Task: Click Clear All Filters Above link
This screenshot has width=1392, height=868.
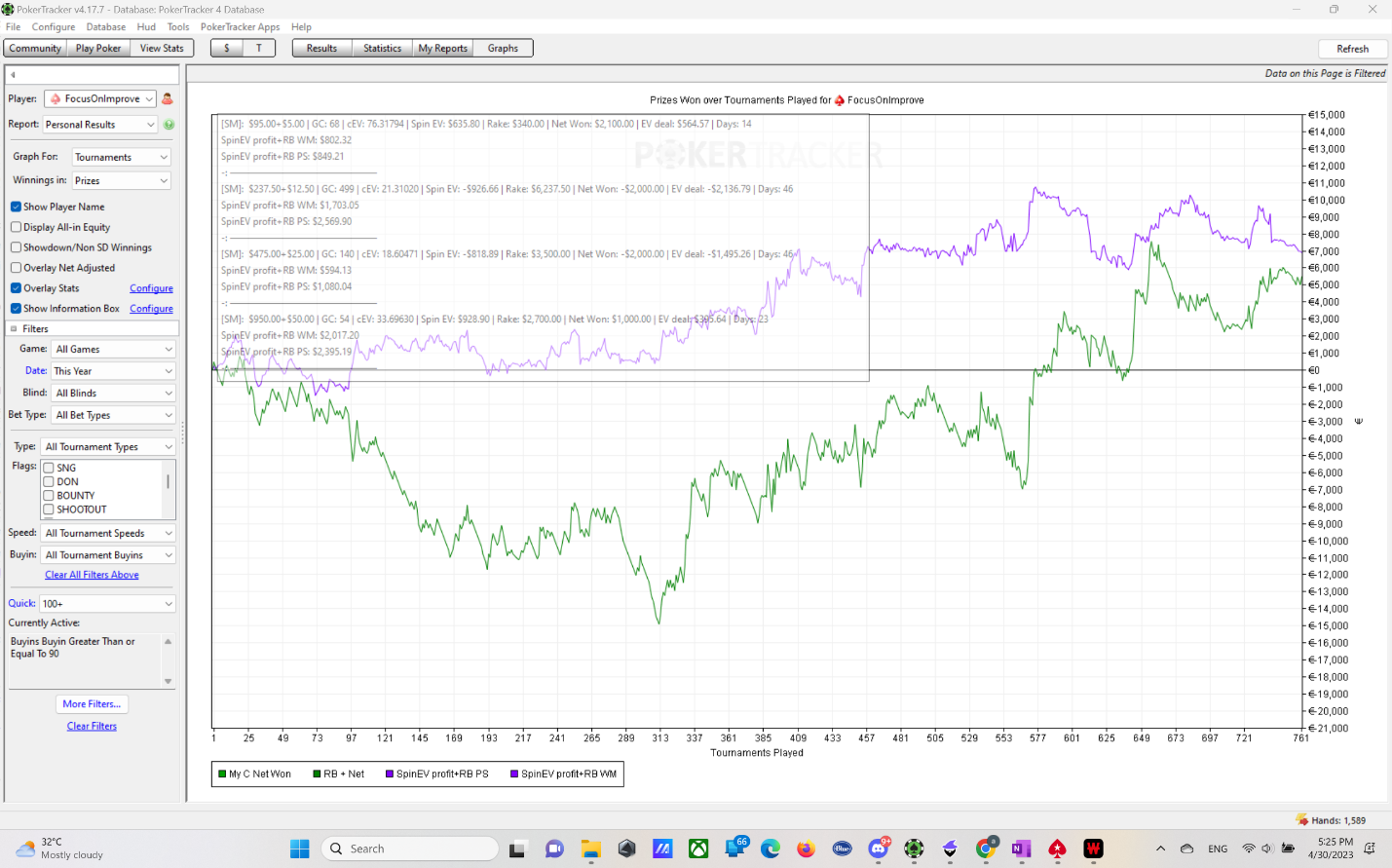Action: click(92, 575)
